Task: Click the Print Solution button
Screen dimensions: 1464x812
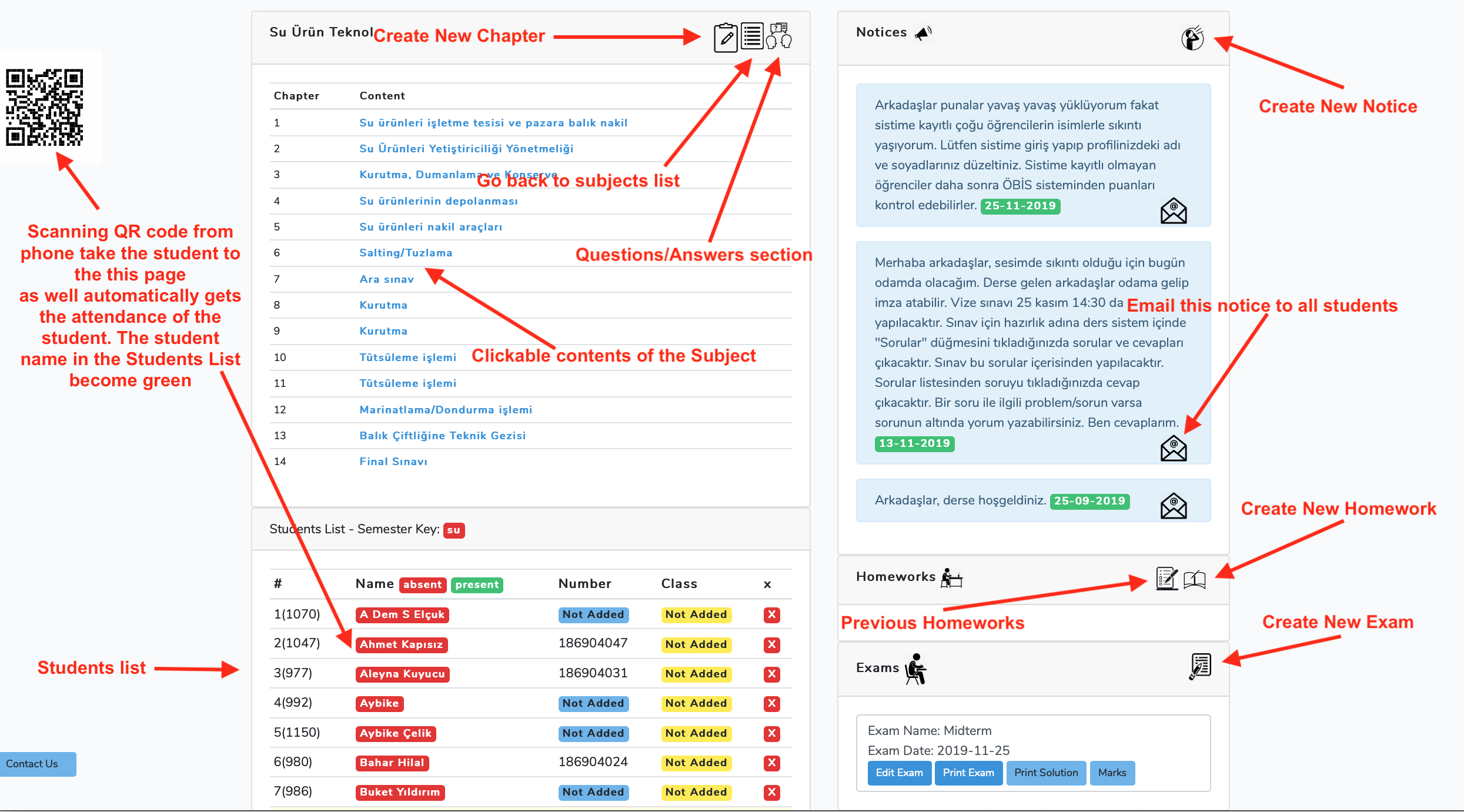Action: [x=1045, y=773]
